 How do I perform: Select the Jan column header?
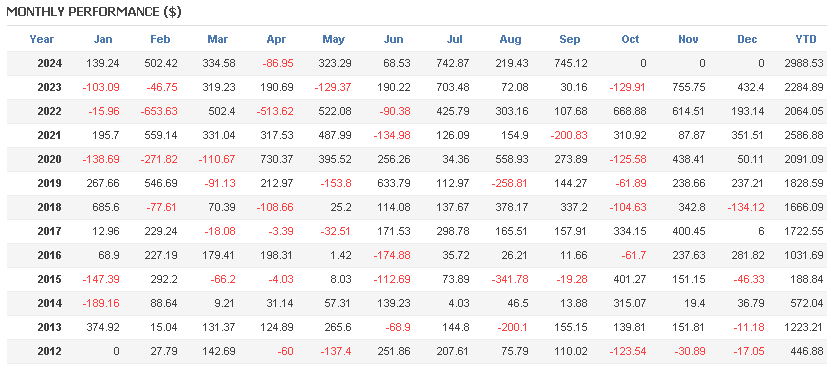click(x=103, y=39)
